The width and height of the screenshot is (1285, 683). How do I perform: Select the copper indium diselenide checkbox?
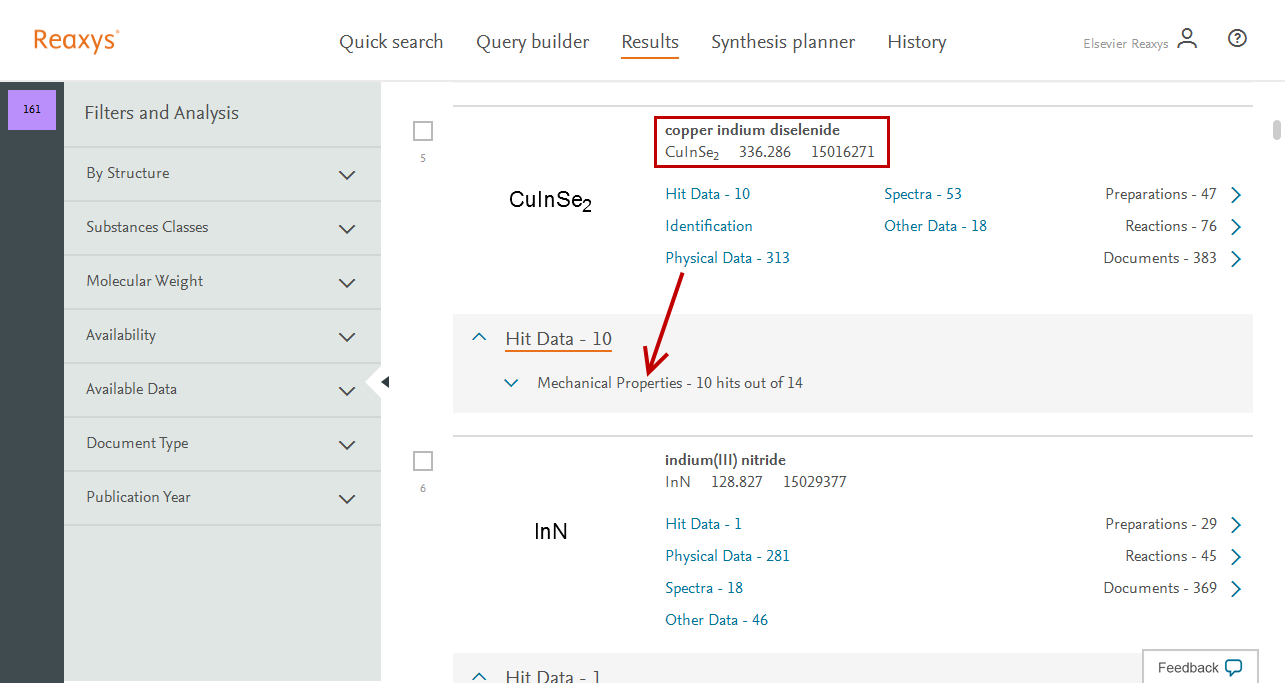[x=423, y=131]
